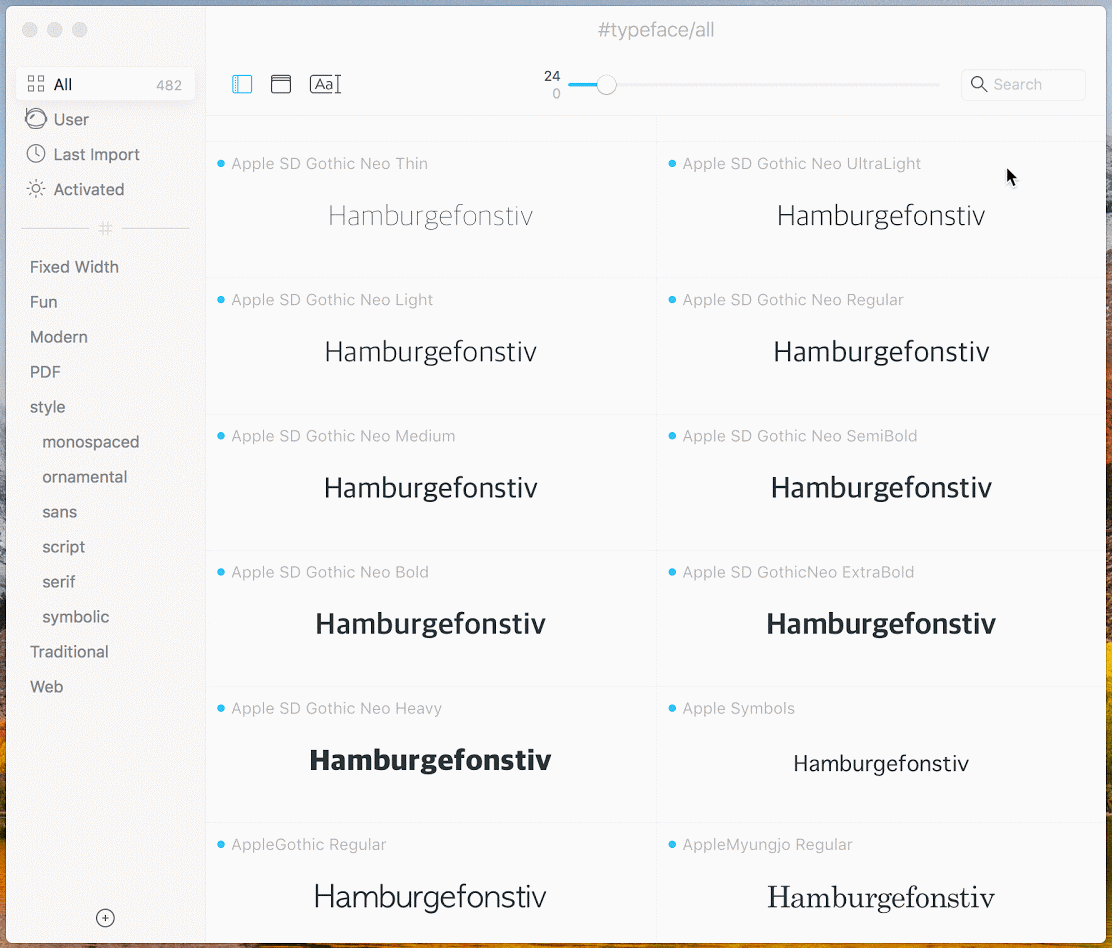
Task: Select the Traditional tag
Action: click(70, 652)
